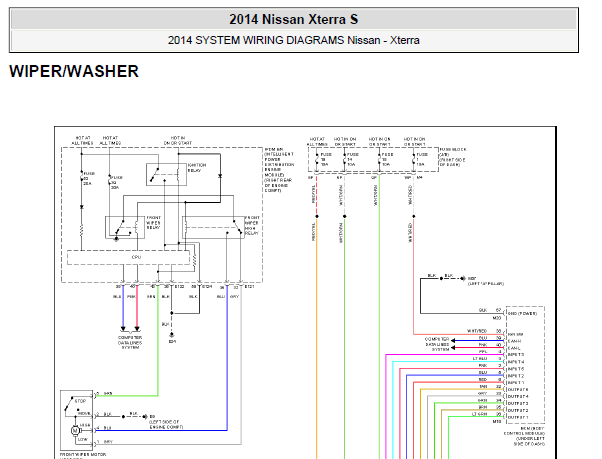Click the wiper motor M symbol
The height and width of the screenshot is (459, 602).
click(75, 431)
